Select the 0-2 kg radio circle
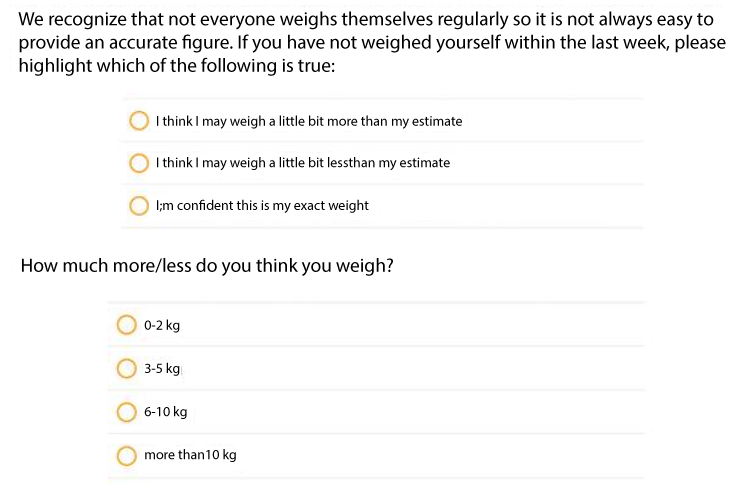Viewport: 740px width, 495px height. coord(126,325)
